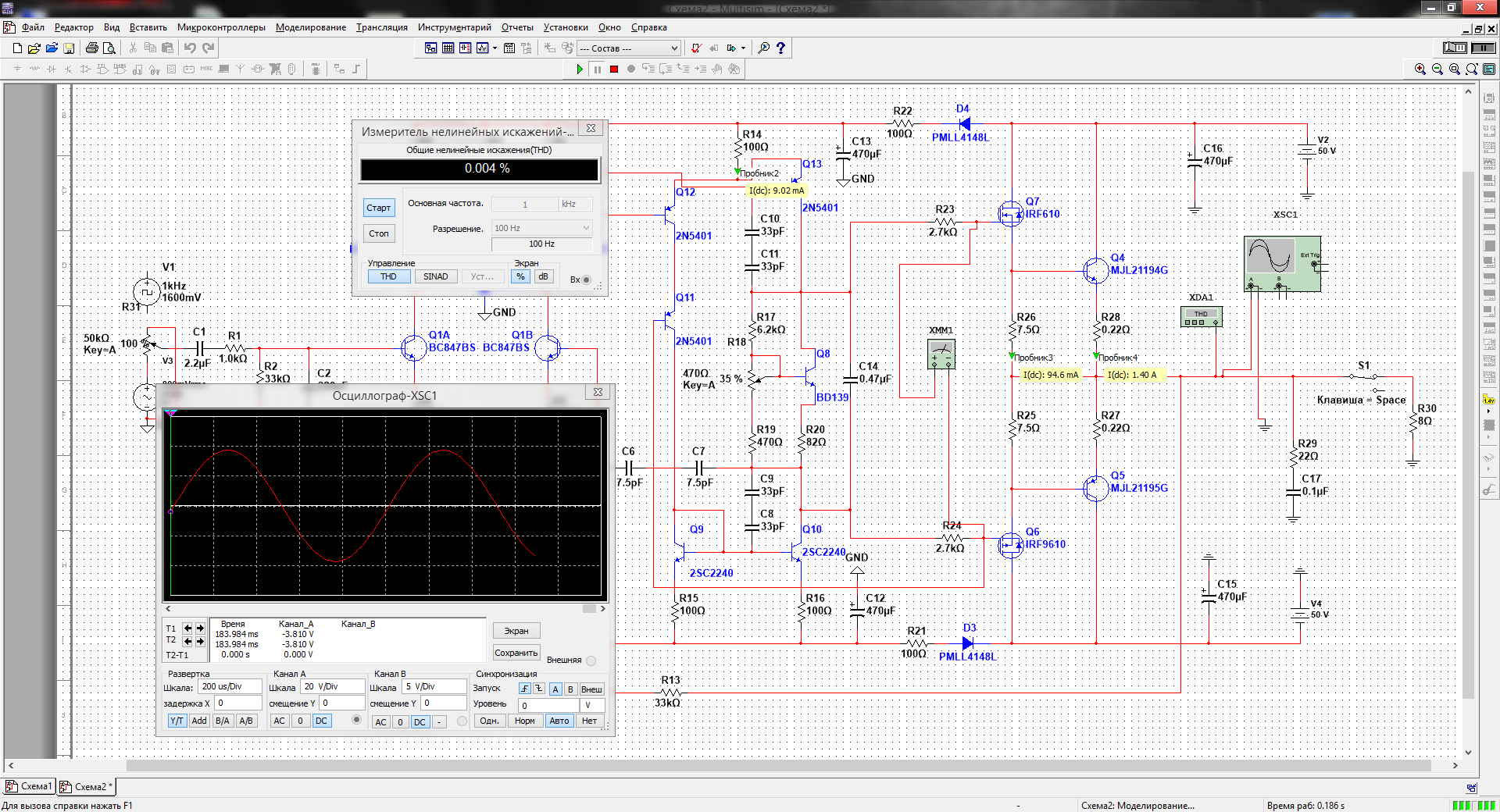Viewport: 1500px width, 812px height.
Task: Start simulation with the green Run button
Action: (580, 69)
